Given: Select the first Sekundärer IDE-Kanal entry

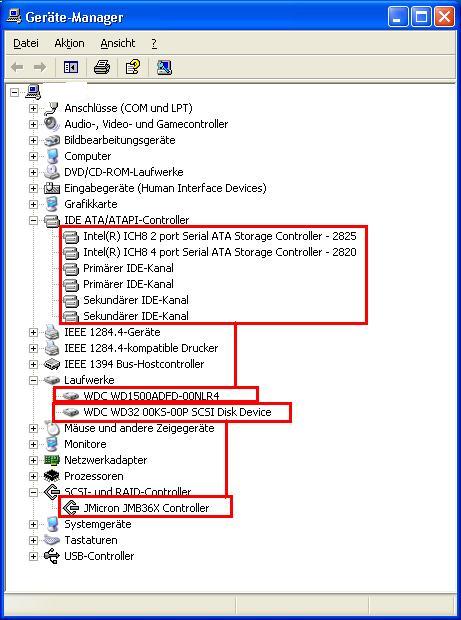Looking at the screenshot, I should pos(136,300).
